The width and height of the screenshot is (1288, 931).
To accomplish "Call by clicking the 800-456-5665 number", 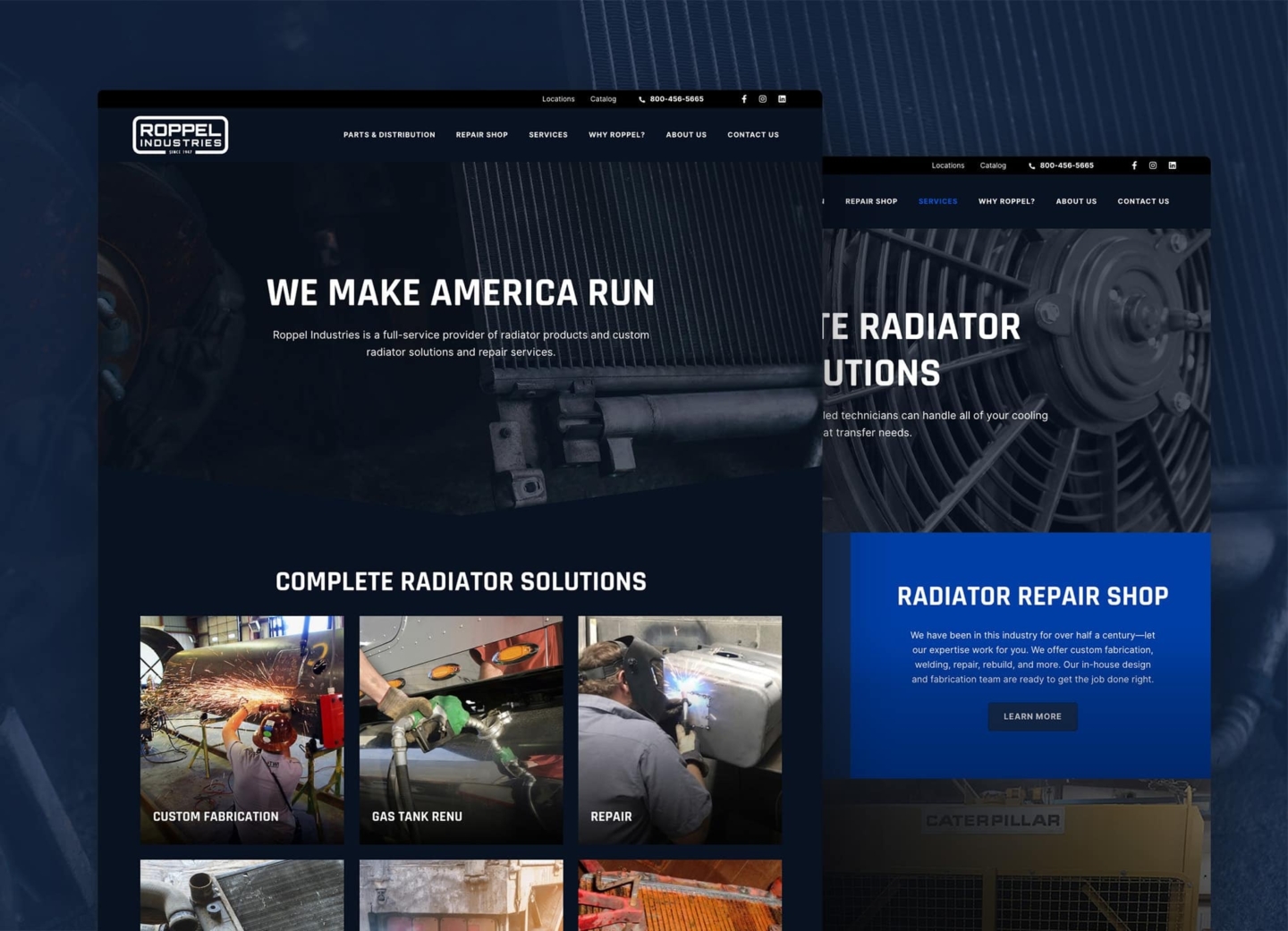I will tap(675, 98).
